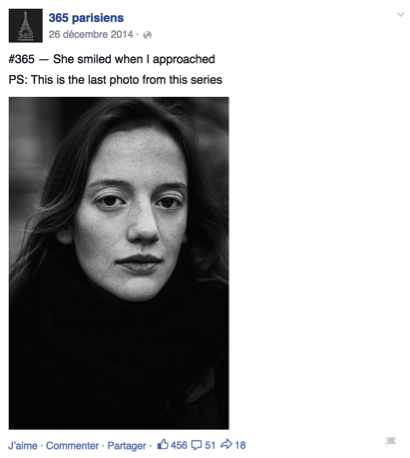The width and height of the screenshot is (410, 458).
Task: Click the thumbs-up likes icon
Action: click(163, 444)
